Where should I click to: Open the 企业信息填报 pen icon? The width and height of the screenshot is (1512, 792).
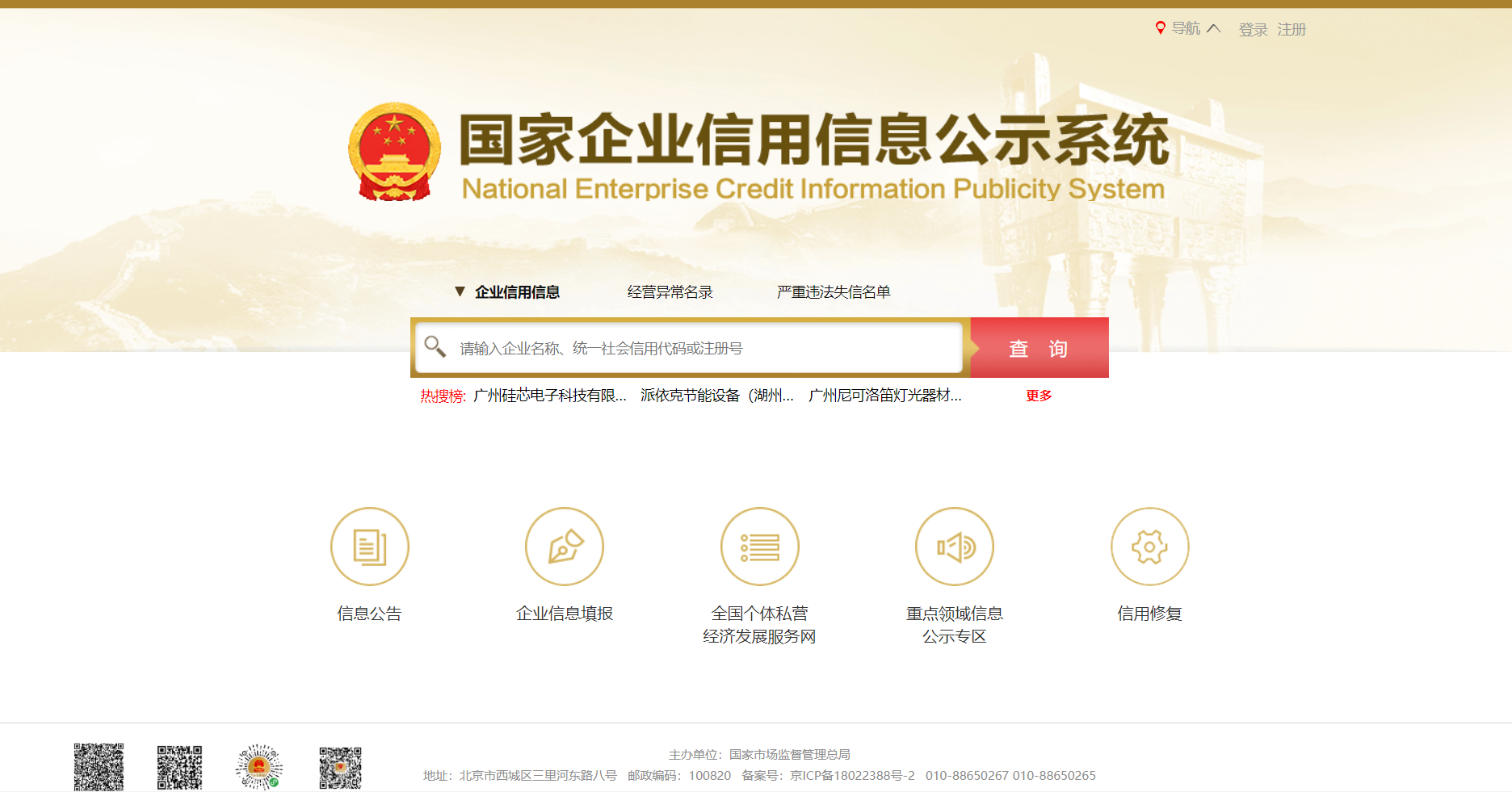565,547
